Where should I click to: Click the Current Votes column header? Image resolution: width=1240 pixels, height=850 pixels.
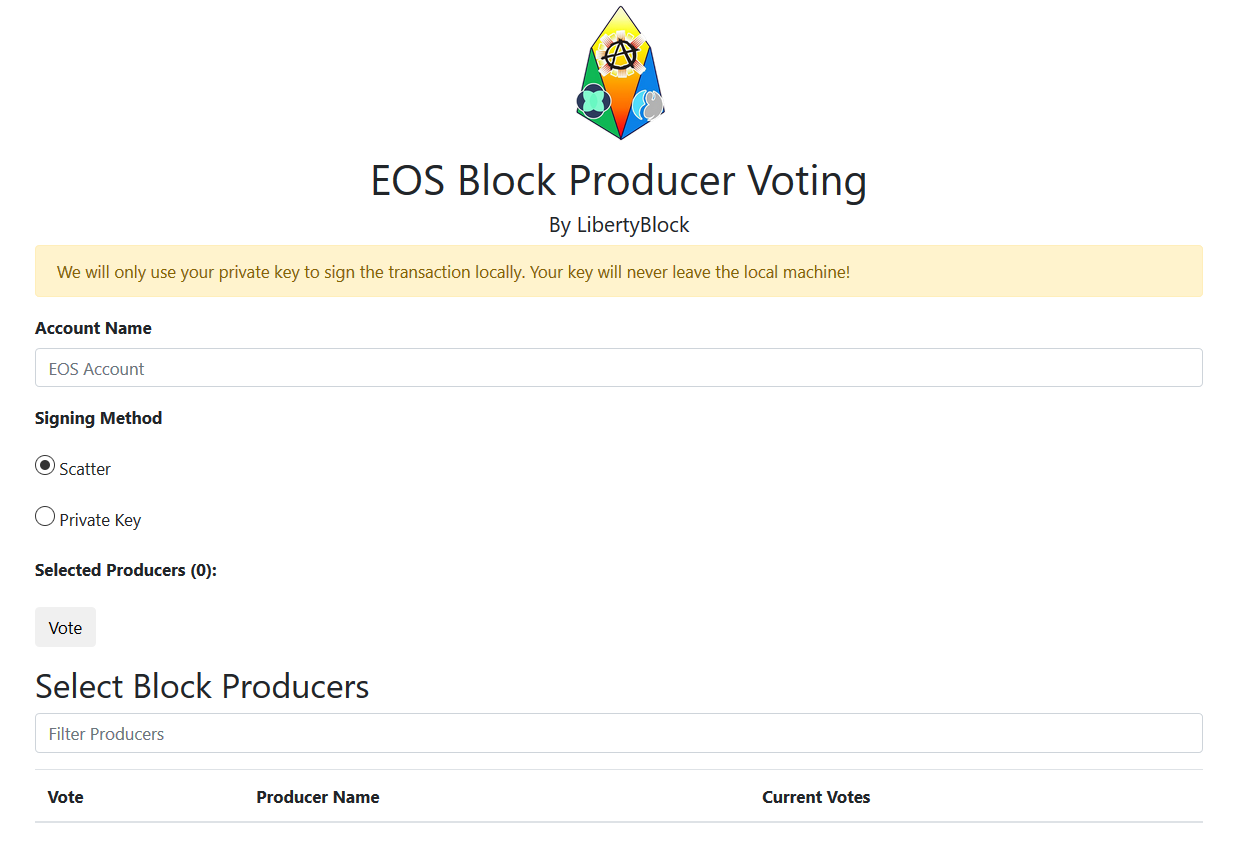pyautogui.click(x=816, y=797)
